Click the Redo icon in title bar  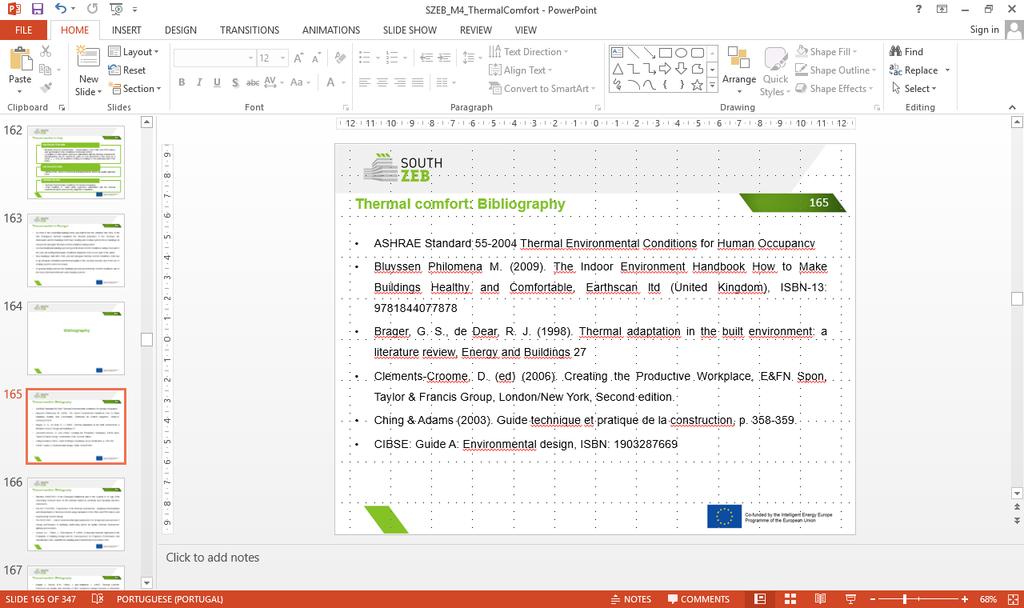coord(92,9)
